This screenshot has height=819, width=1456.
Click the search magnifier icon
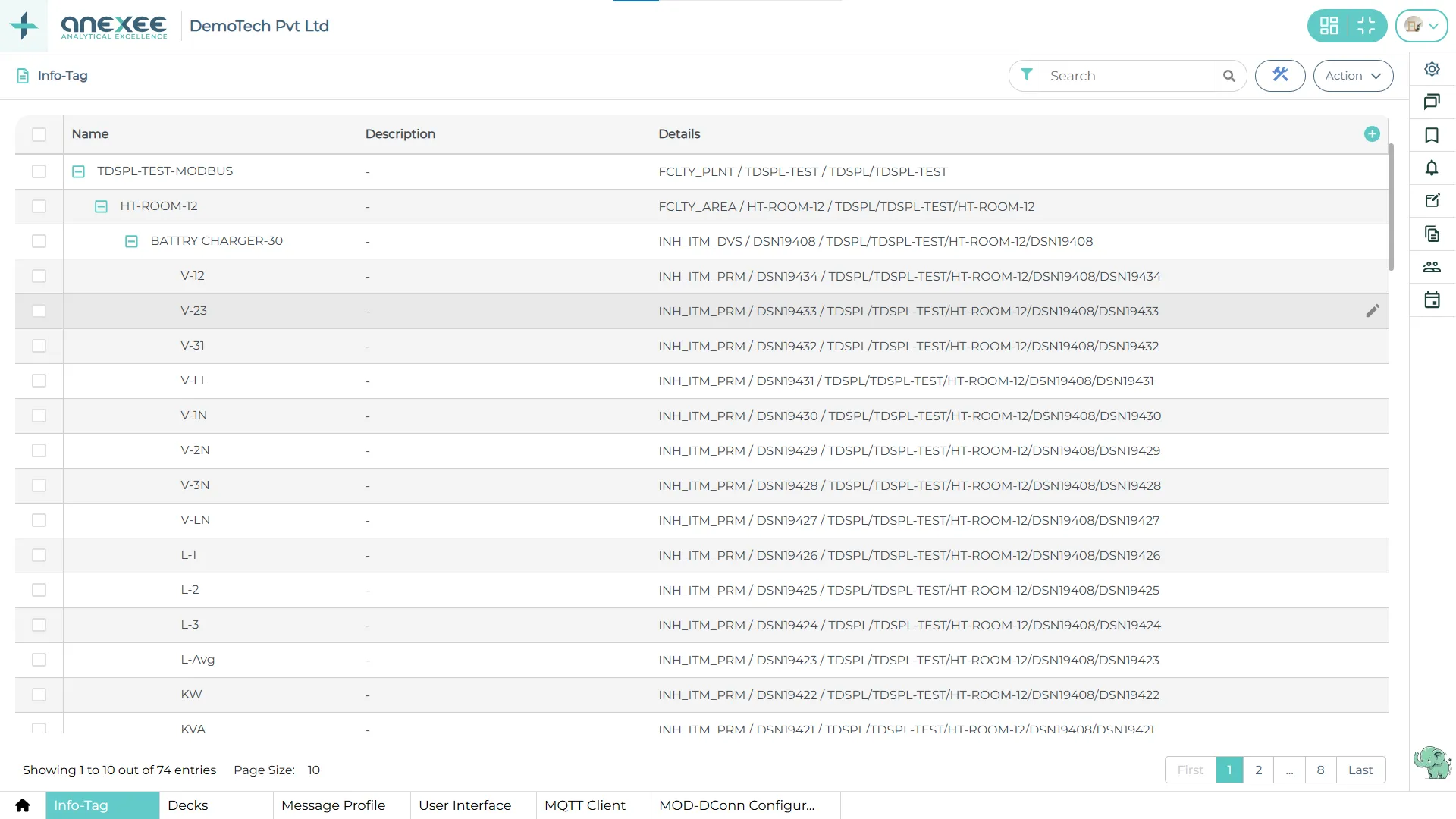1229,76
